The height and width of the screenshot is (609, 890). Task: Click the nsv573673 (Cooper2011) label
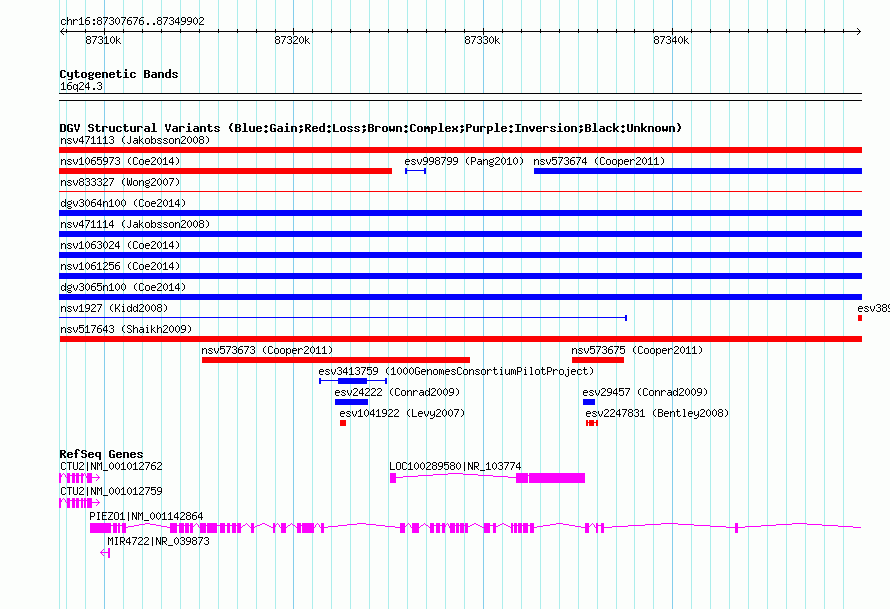coord(267,350)
